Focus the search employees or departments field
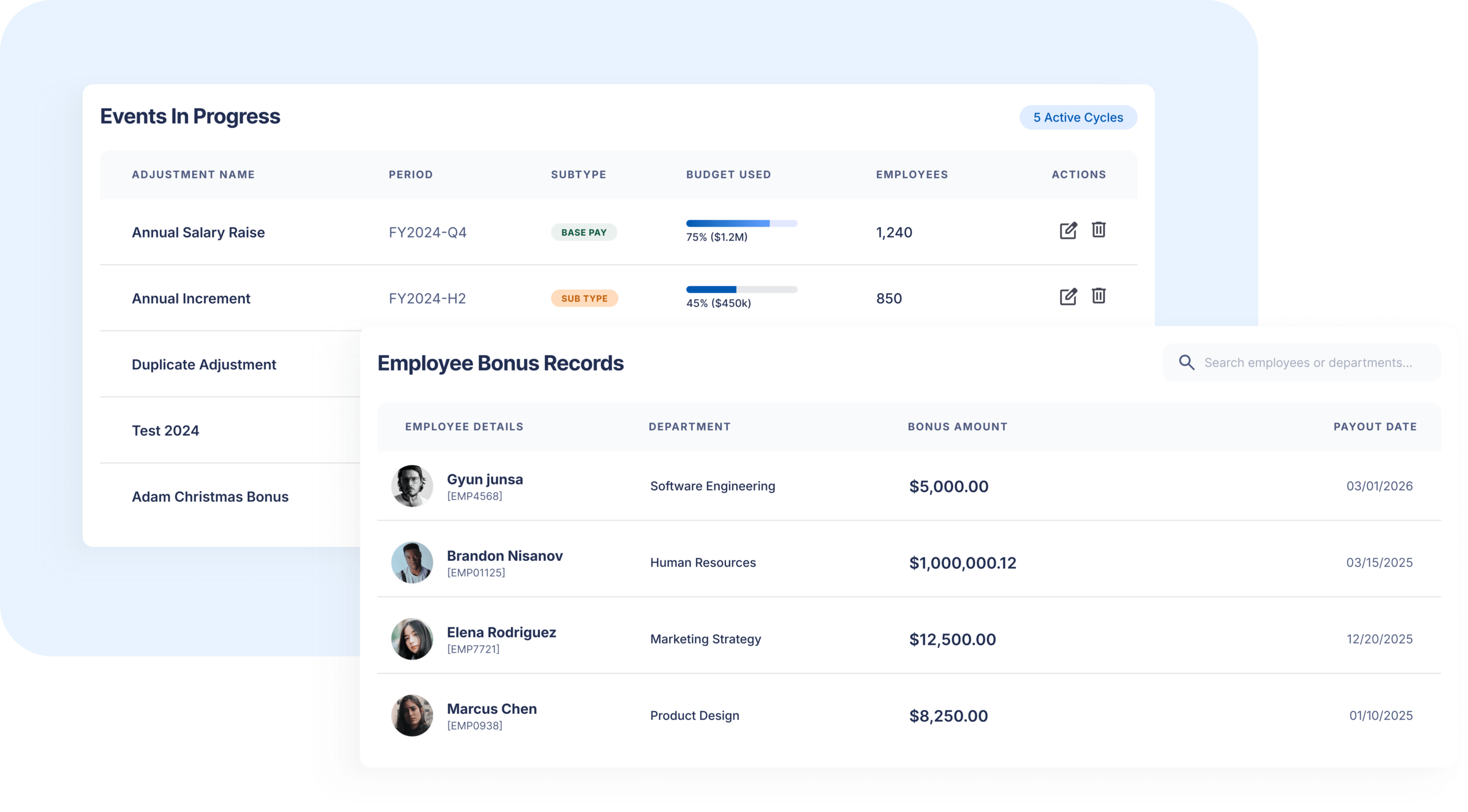This screenshot has width=1468, height=812. point(1307,362)
